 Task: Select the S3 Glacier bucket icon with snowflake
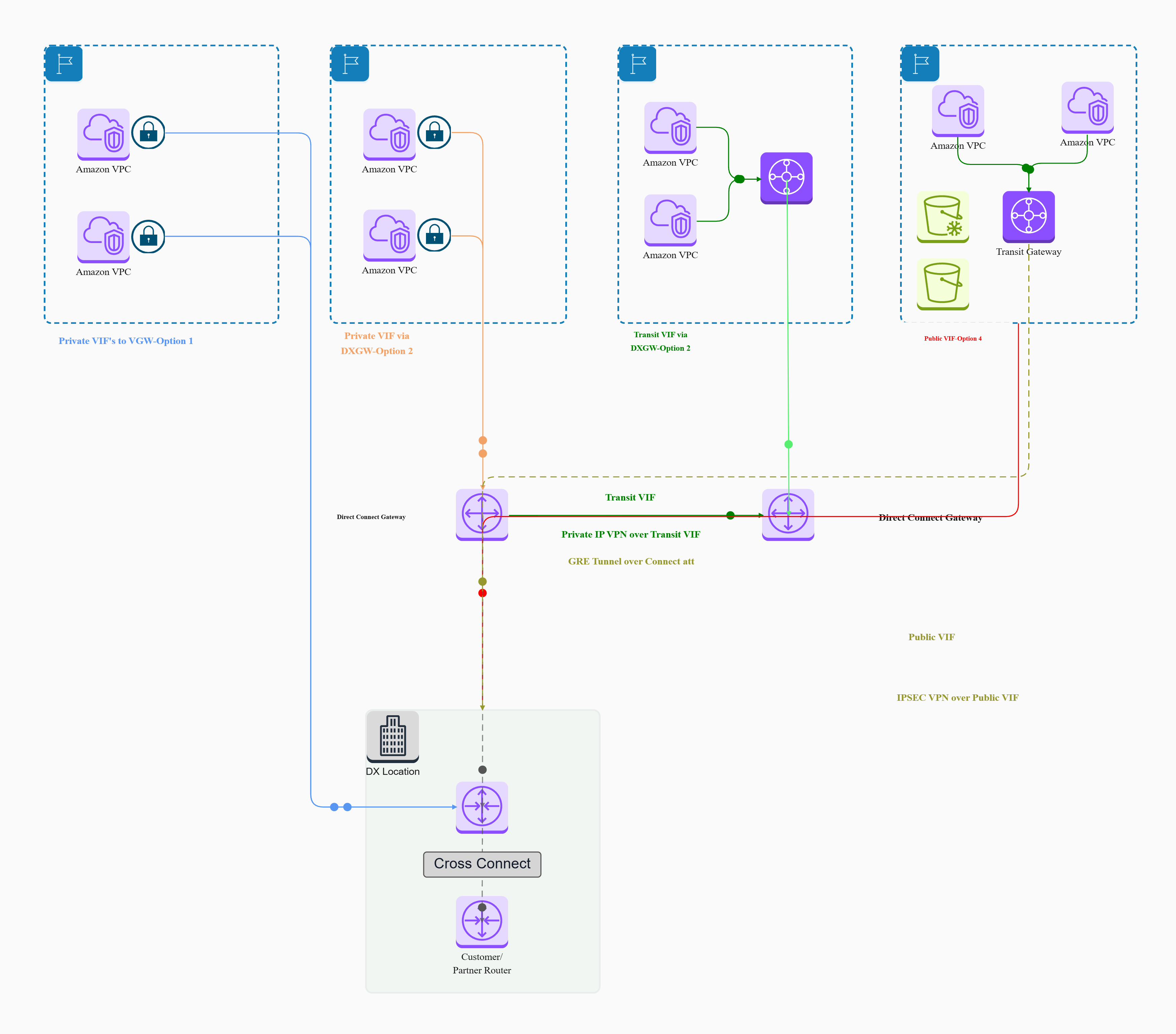(x=943, y=217)
